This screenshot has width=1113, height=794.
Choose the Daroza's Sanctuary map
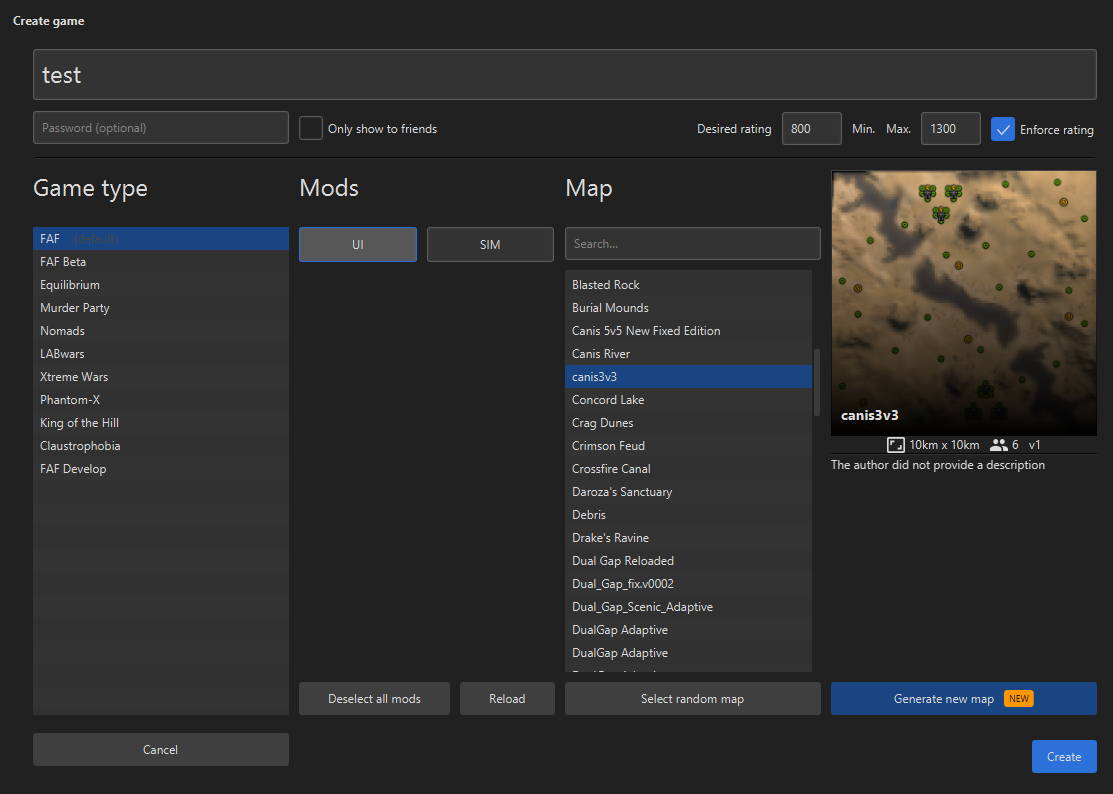(x=689, y=492)
